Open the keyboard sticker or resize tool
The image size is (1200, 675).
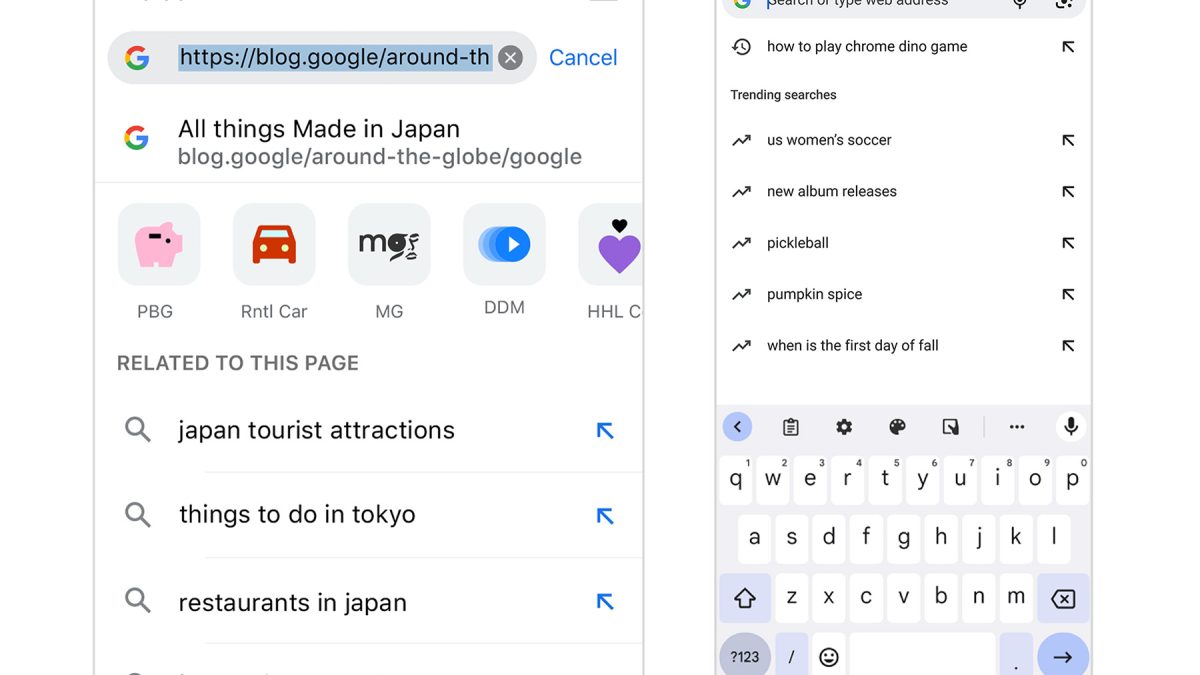[x=951, y=427]
